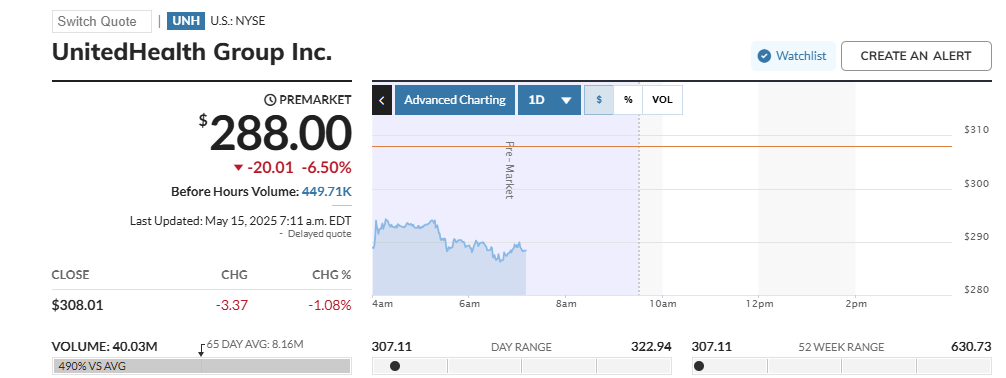The image size is (1006, 378).
Task: Switch chart to percent view
Action: tap(628, 100)
